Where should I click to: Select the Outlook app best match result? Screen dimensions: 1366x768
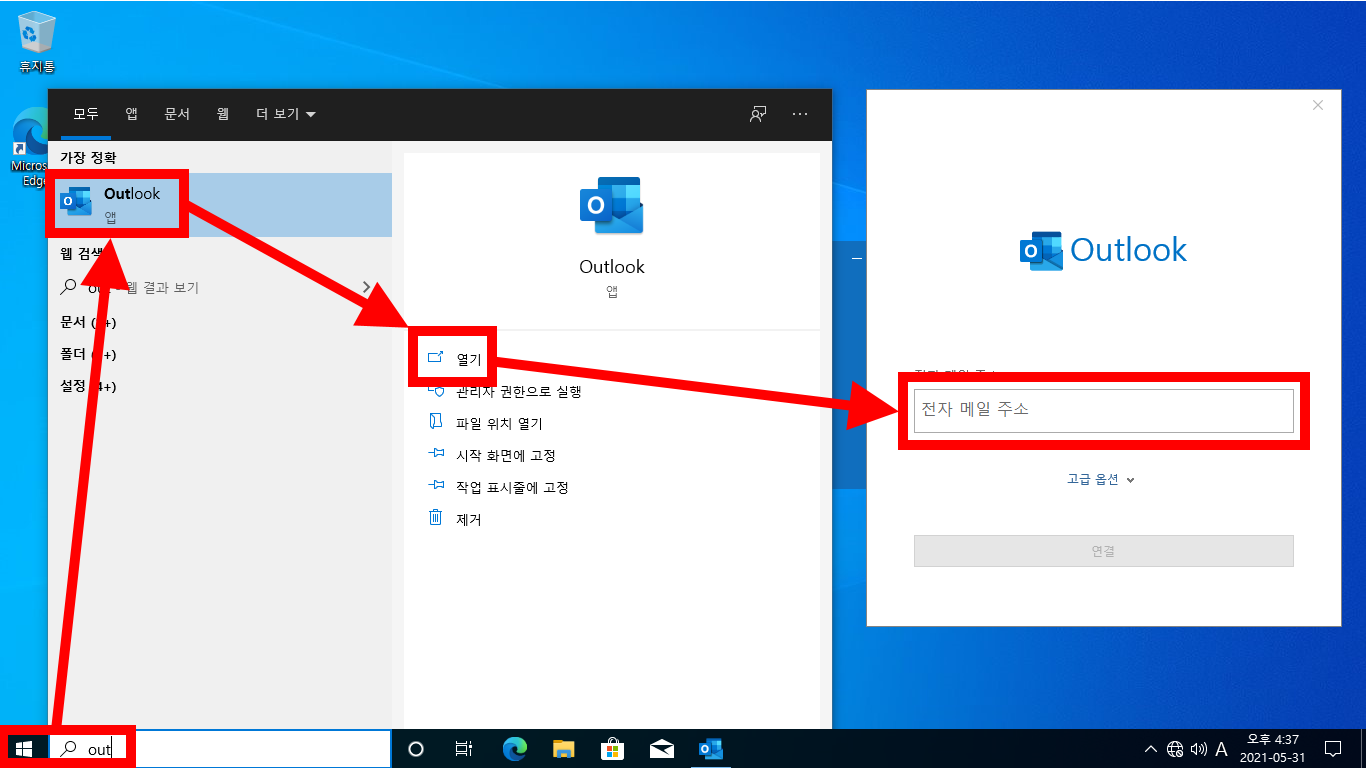[x=220, y=205]
